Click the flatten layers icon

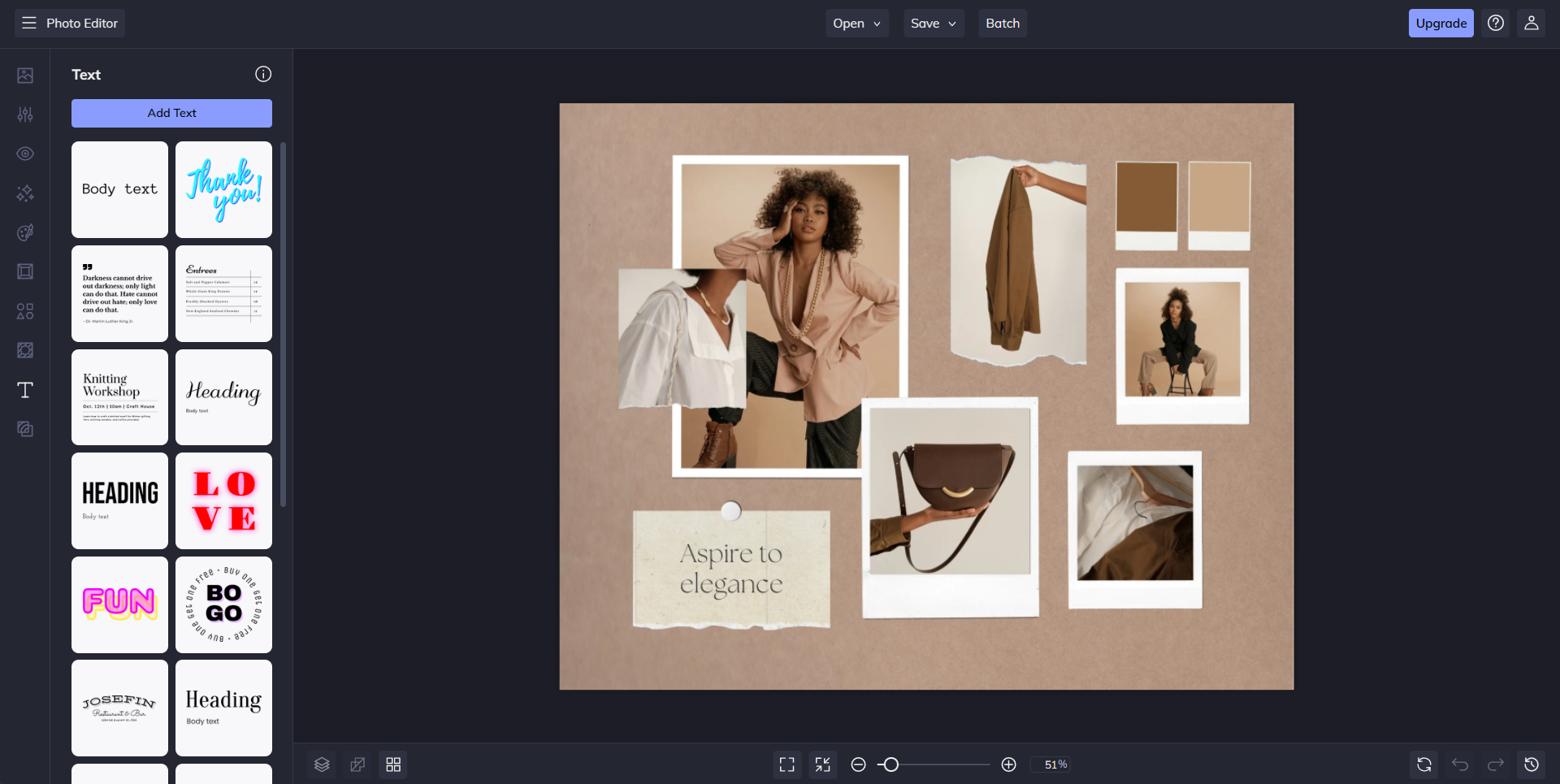click(x=357, y=765)
